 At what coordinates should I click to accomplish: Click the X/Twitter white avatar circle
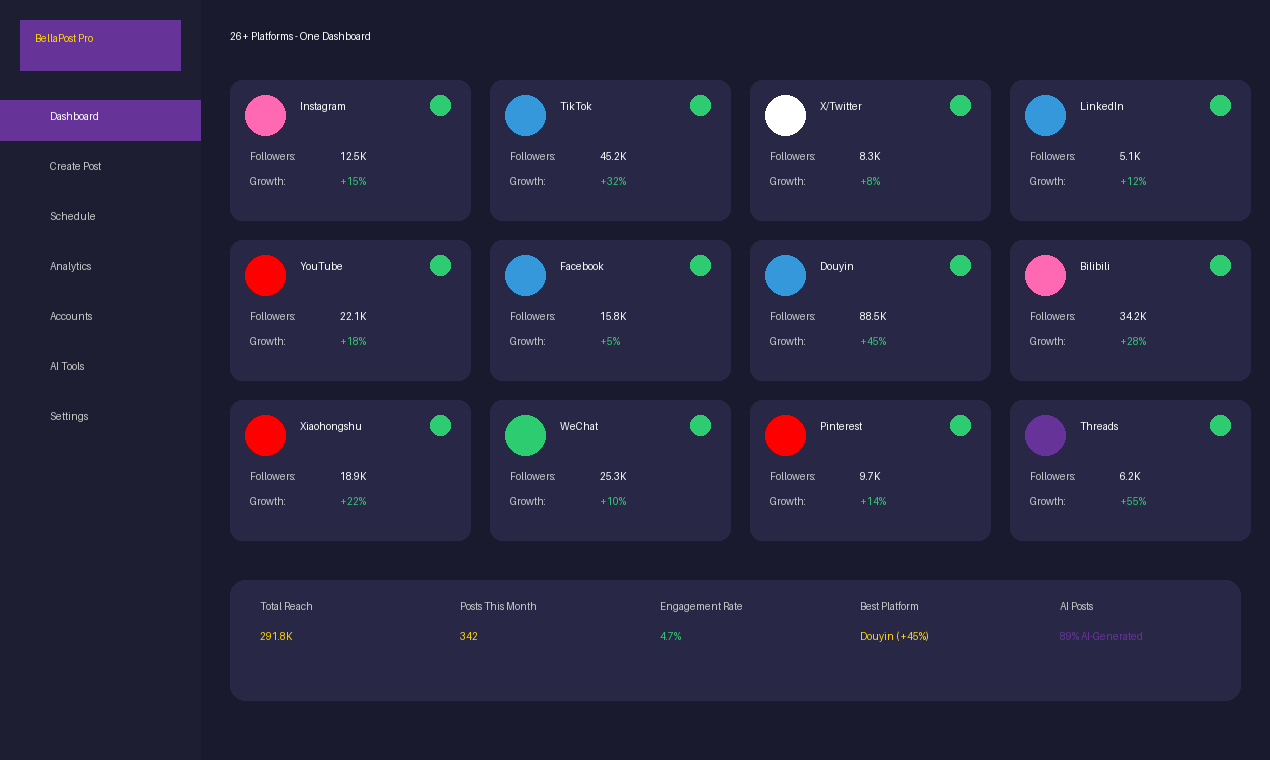(x=785, y=115)
